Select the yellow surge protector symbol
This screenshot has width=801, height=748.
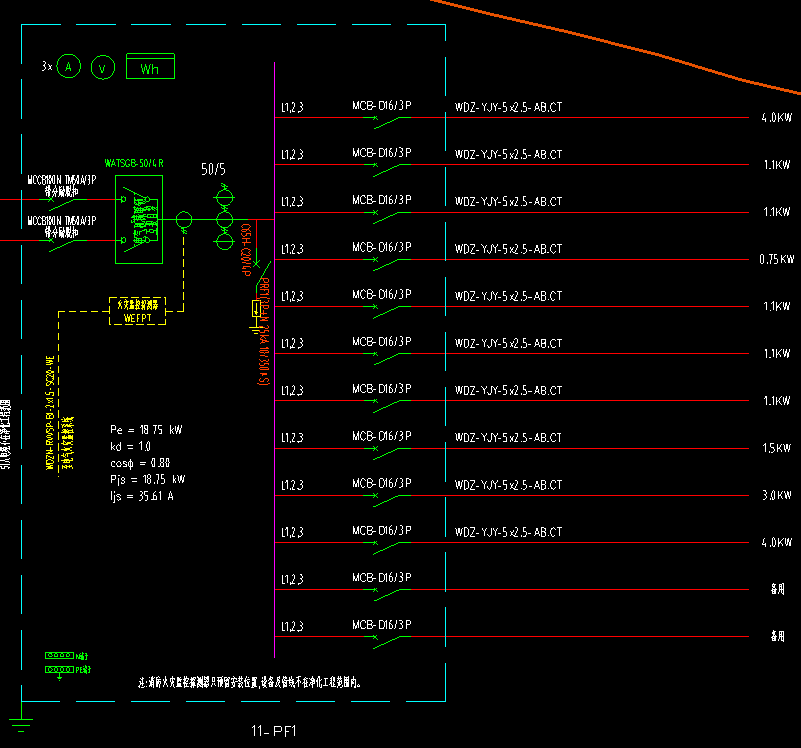(256, 309)
